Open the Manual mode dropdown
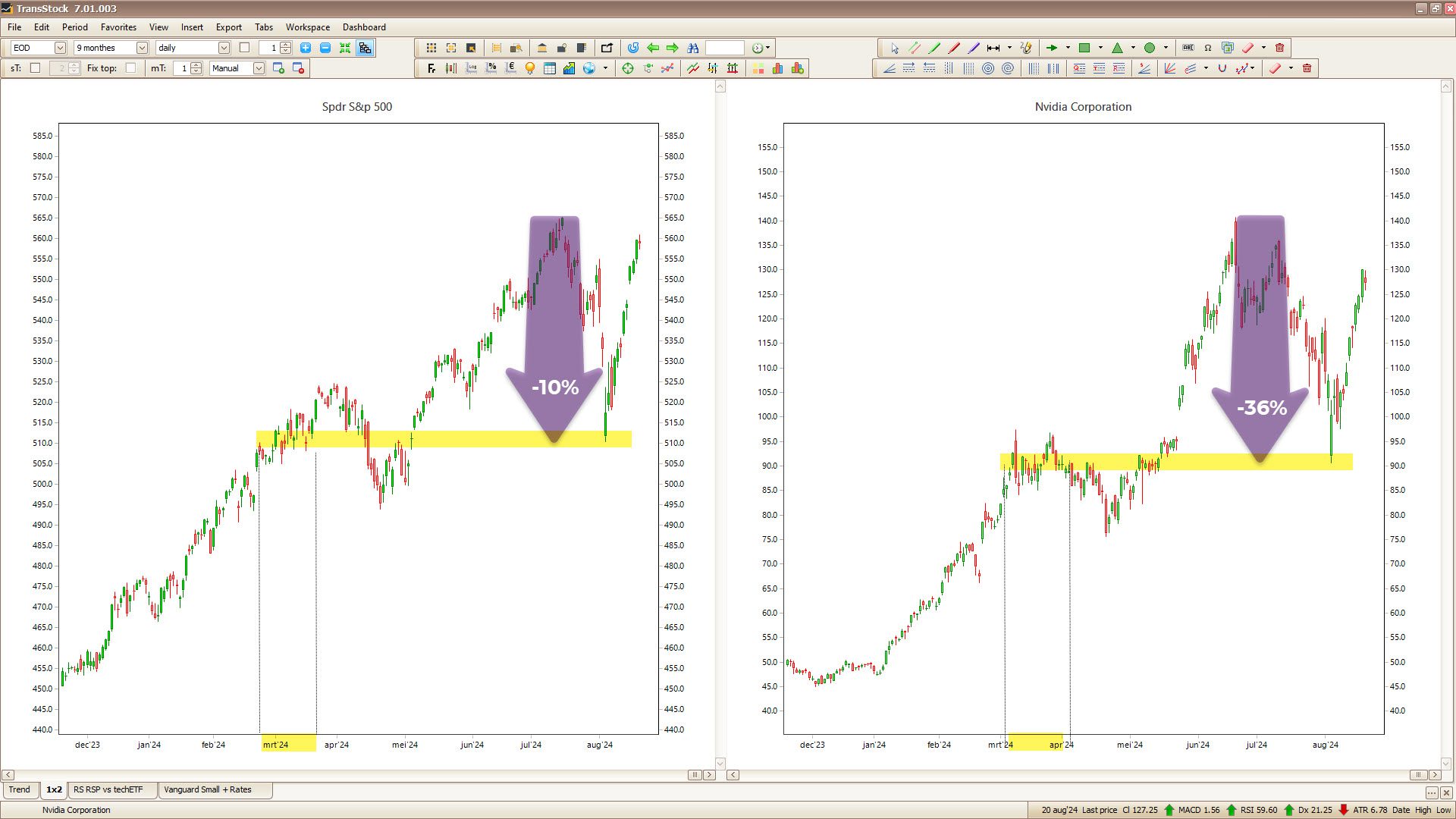This screenshot has width=1456, height=819. pyautogui.click(x=259, y=68)
